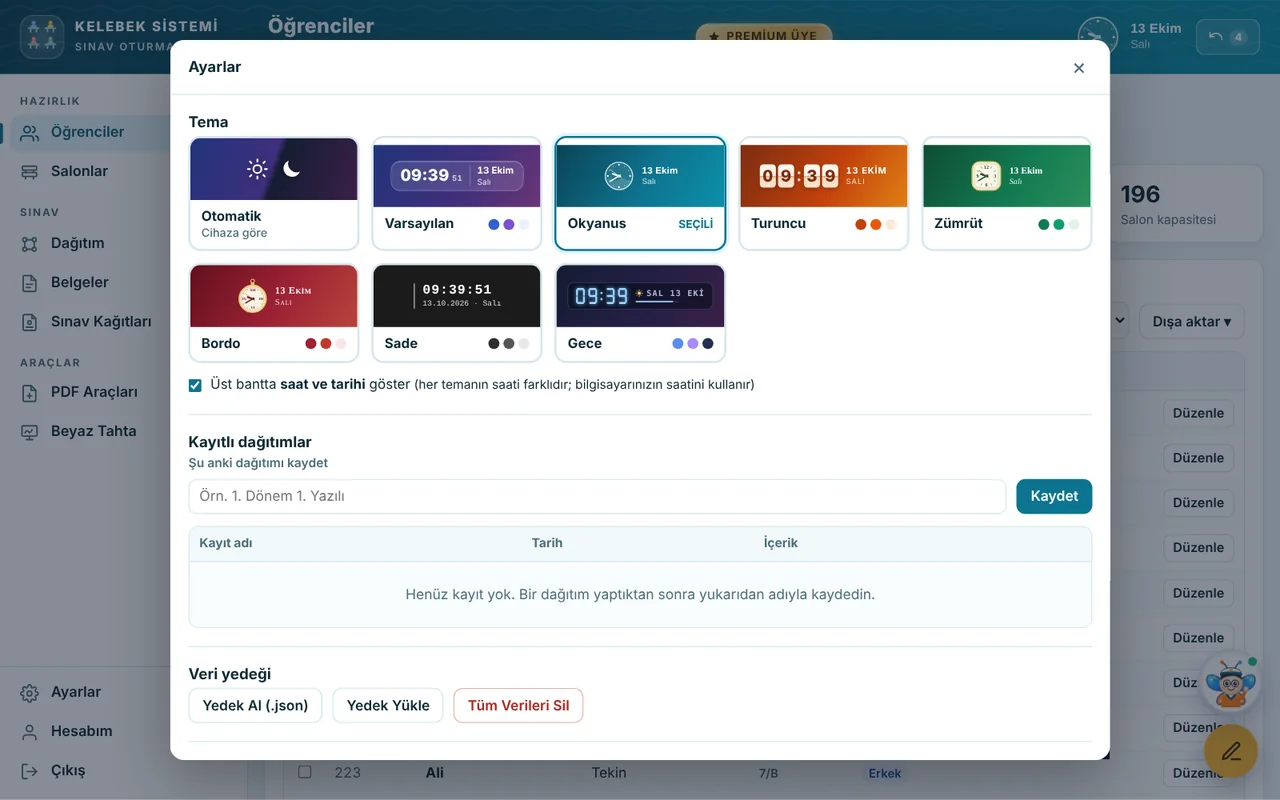Tick the checkbox for student row 223
Viewport: 1280px width, 800px height.
305,772
